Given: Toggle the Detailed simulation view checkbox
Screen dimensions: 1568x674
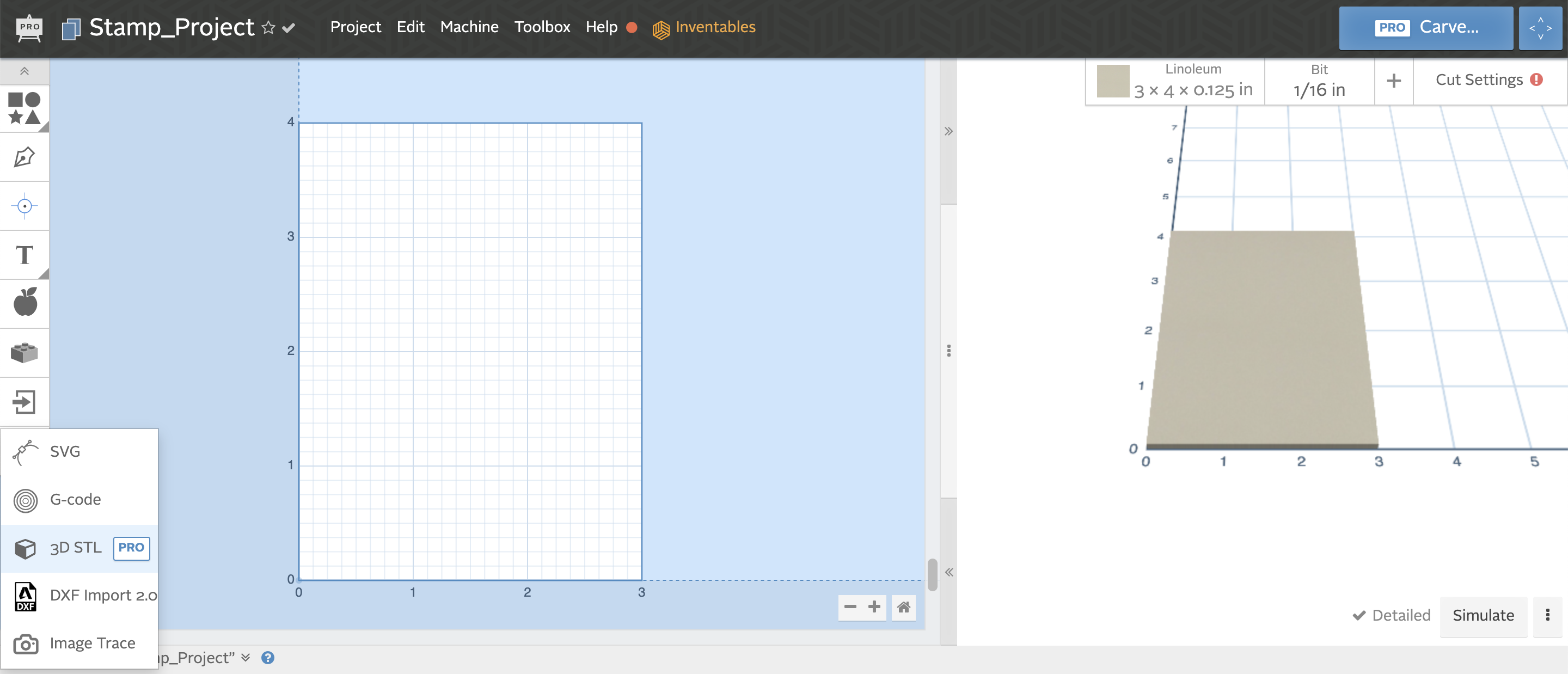Looking at the screenshot, I should click(x=1360, y=615).
